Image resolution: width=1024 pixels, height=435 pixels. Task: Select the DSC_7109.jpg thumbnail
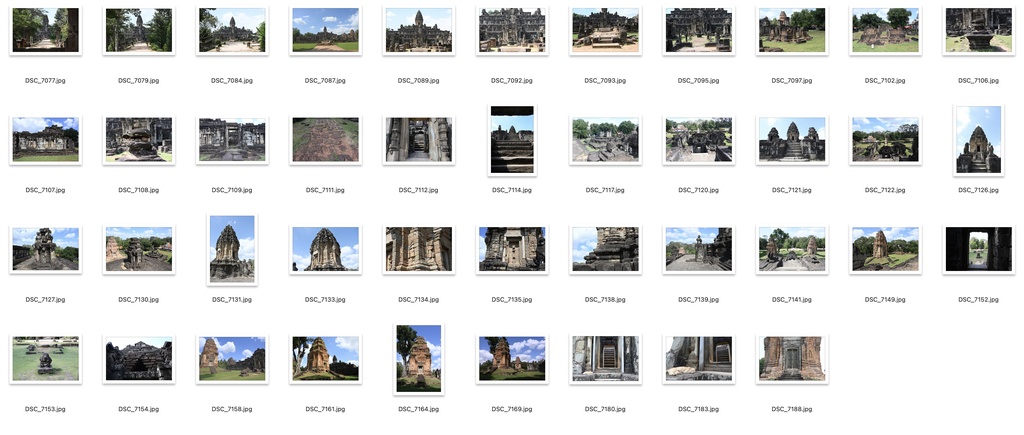click(232, 140)
